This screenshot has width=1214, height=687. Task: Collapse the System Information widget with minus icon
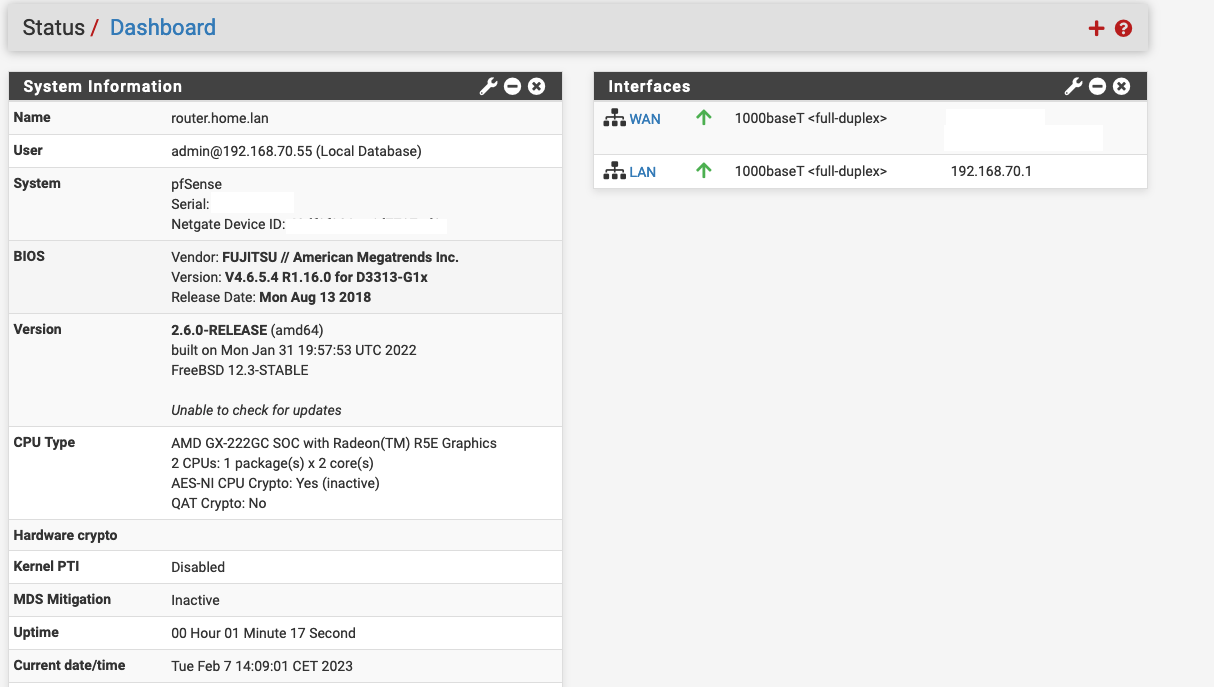(513, 86)
